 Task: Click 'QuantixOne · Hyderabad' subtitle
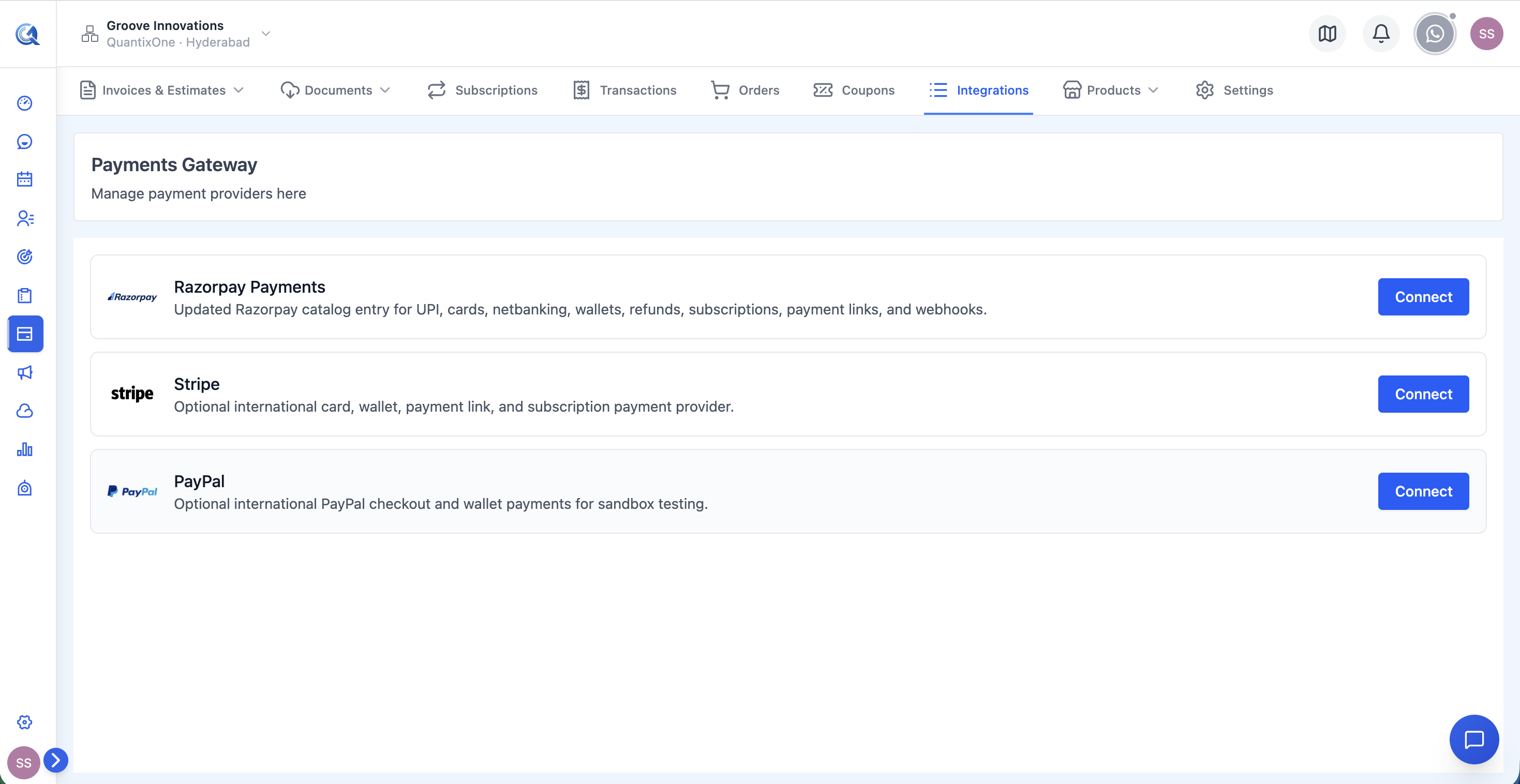(x=178, y=42)
